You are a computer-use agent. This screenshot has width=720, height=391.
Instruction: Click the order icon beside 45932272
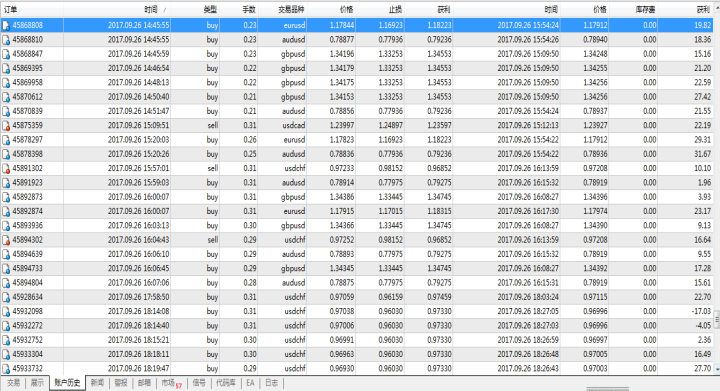[6, 326]
